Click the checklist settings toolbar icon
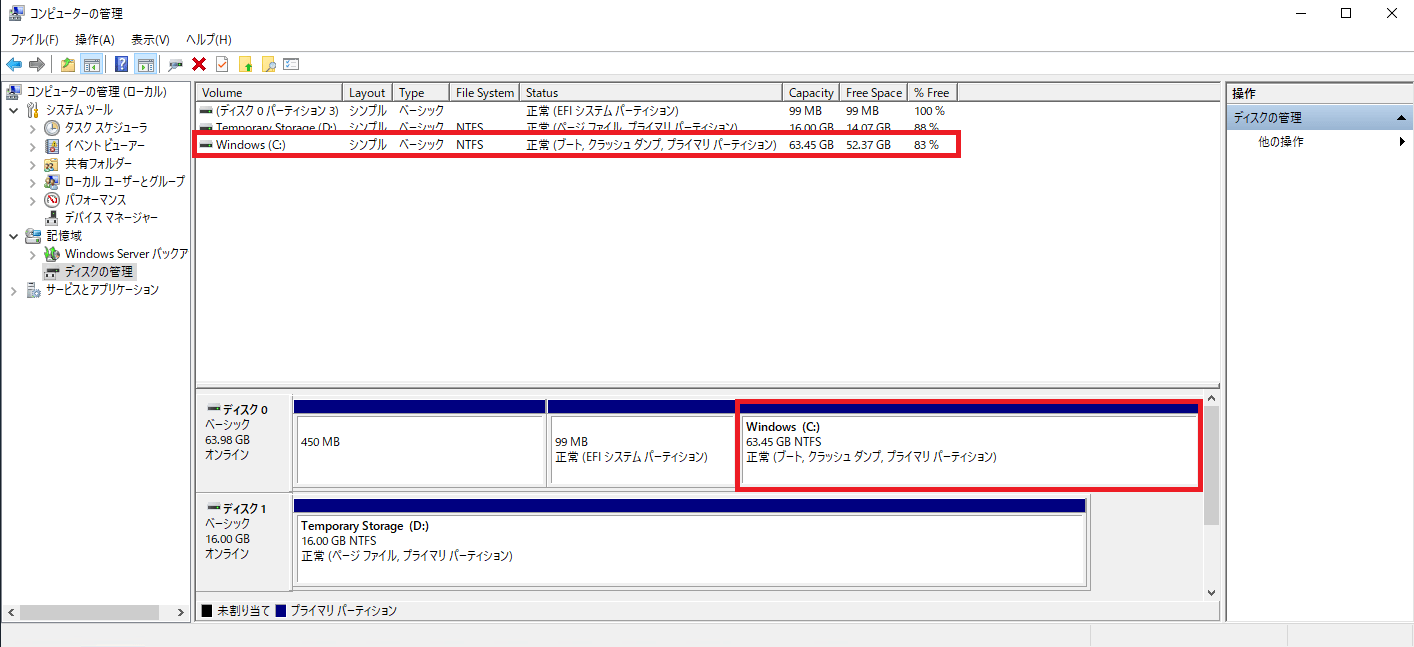1414x647 pixels. (x=291, y=64)
